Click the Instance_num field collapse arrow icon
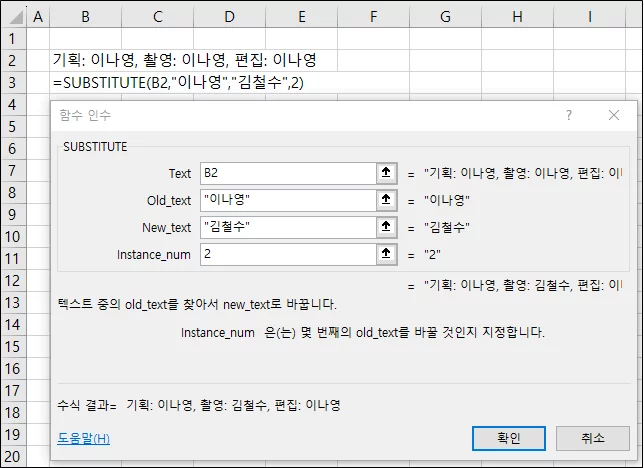The width and height of the screenshot is (644, 468). (x=386, y=254)
